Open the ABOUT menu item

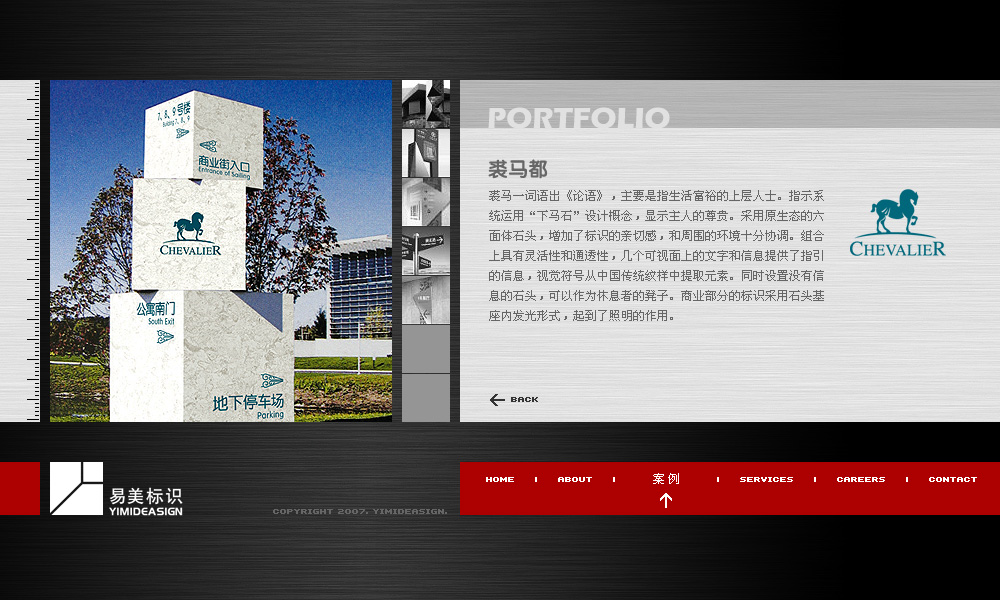coord(575,479)
